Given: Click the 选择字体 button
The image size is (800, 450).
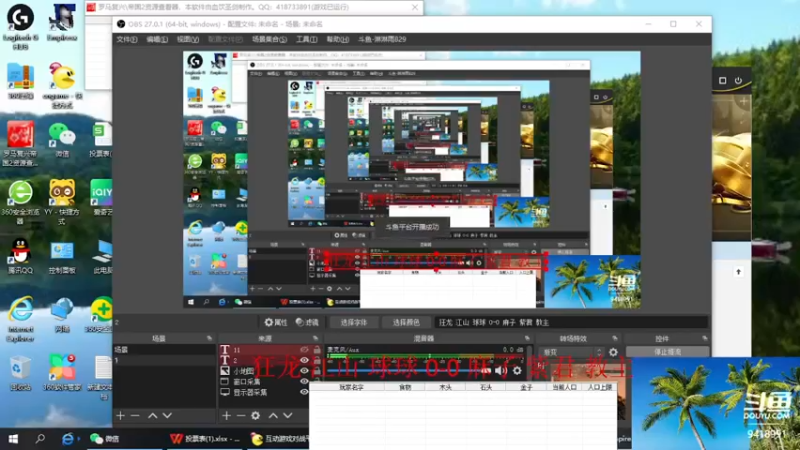Looking at the screenshot, I should tap(354, 322).
